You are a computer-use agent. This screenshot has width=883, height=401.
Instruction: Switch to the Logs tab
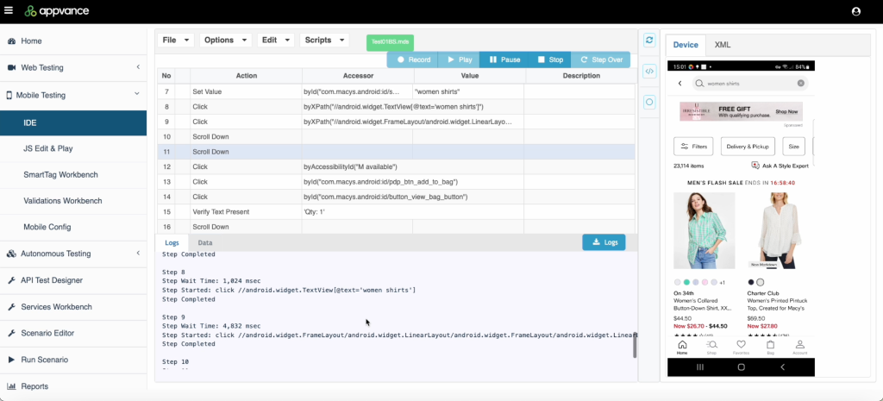click(x=172, y=243)
